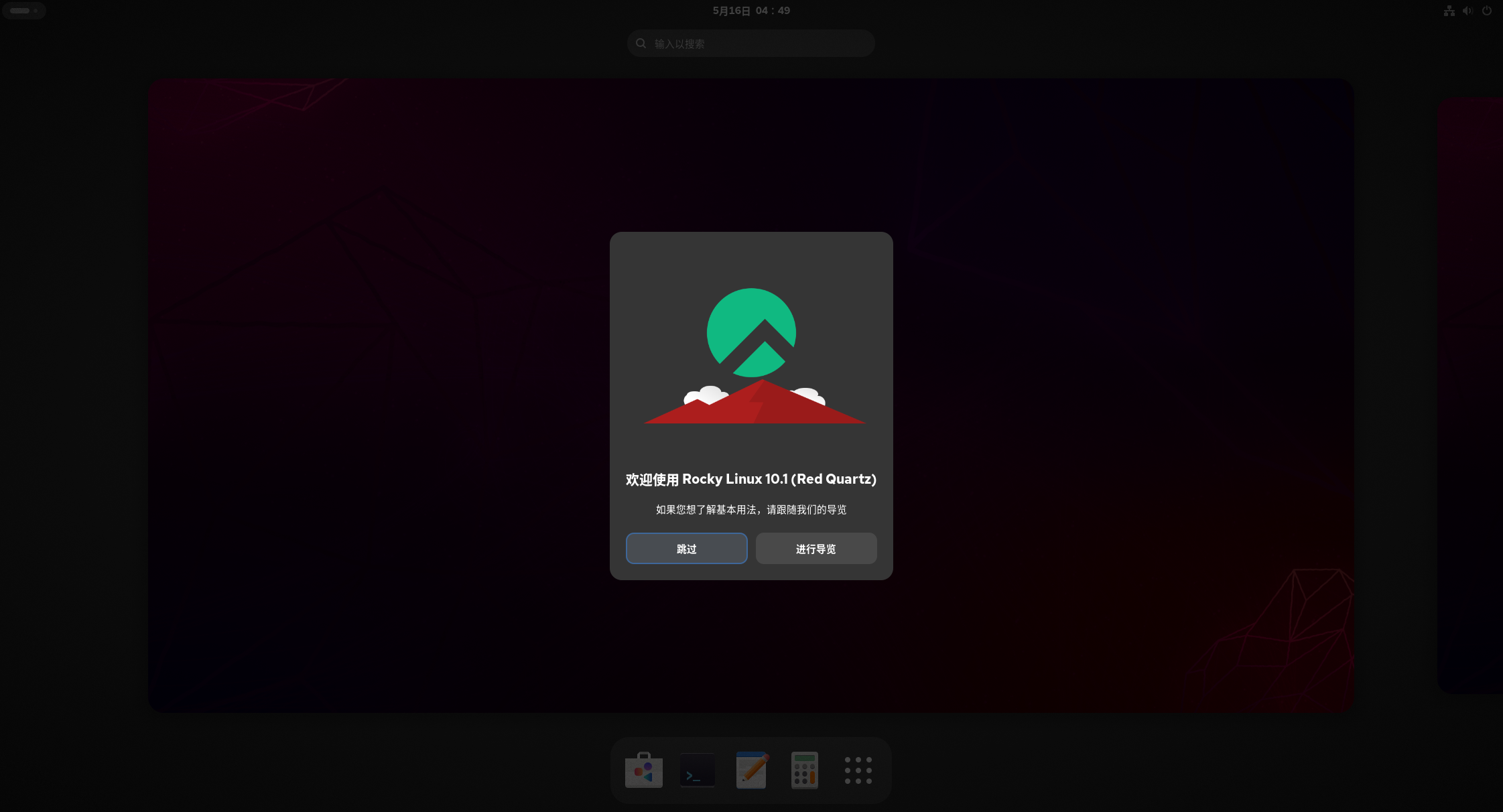Show all applications grid
The height and width of the screenshot is (812, 1503).
pyautogui.click(x=858, y=770)
